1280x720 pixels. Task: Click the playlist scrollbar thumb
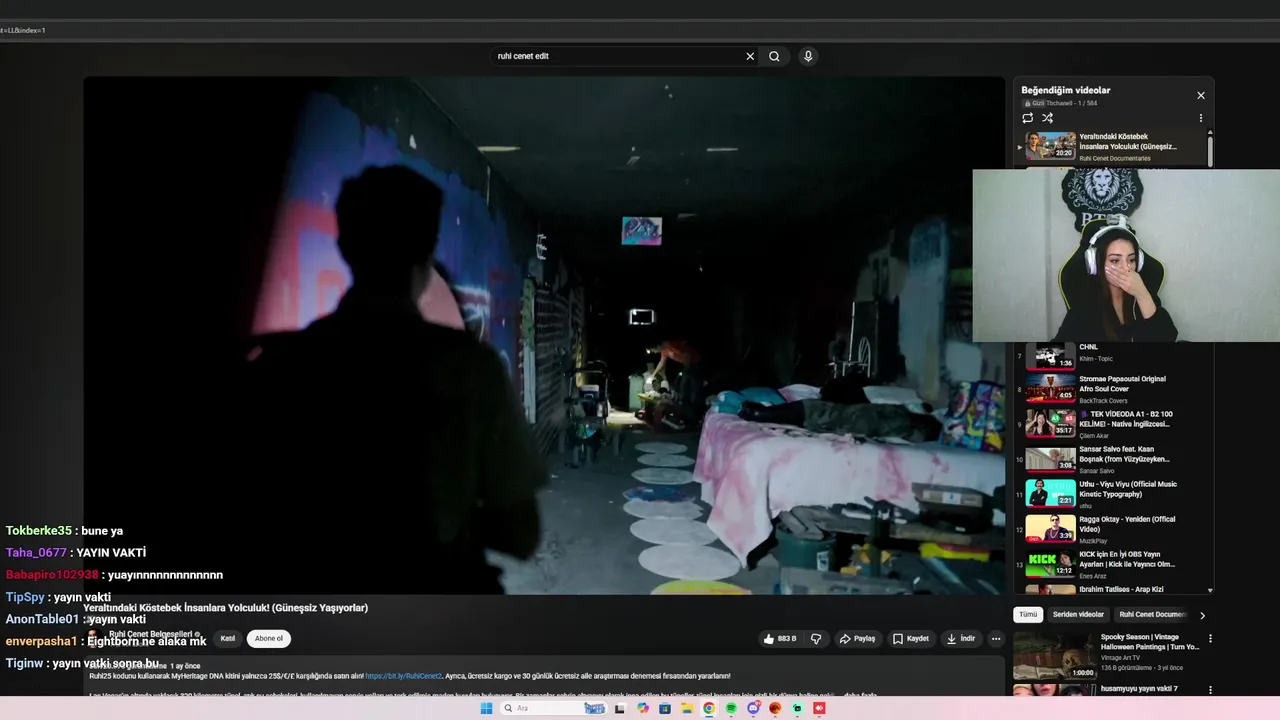(x=1210, y=150)
